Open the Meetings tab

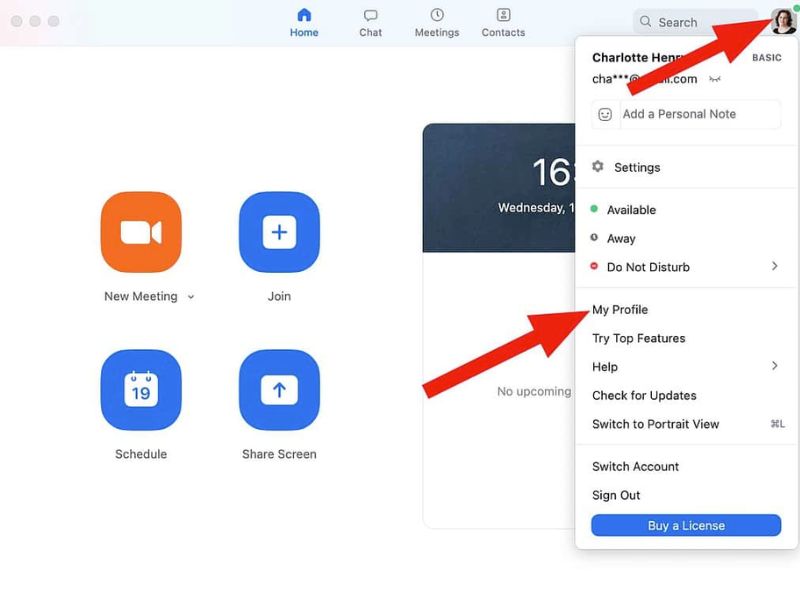[x=437, y=23]
